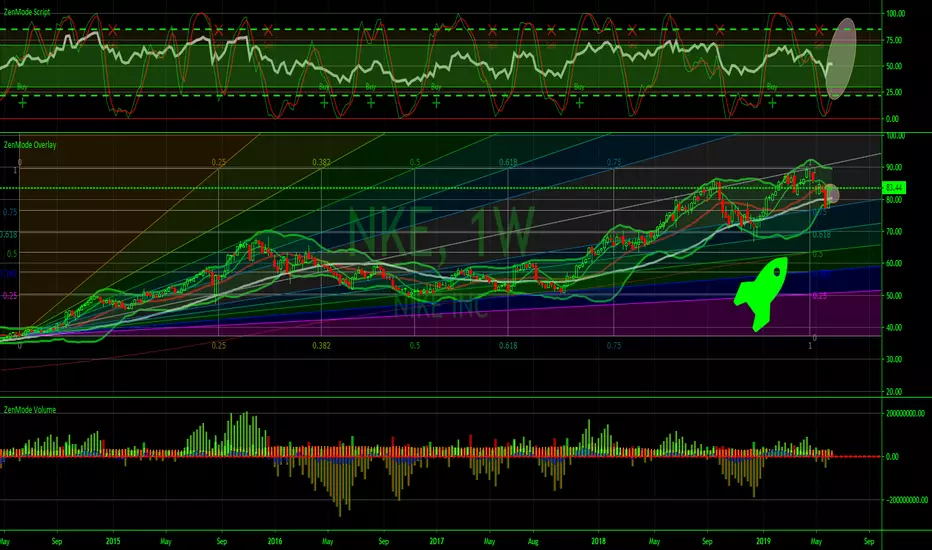The image size is (932, 550).
Task: Click the 90.00 price scale label
Action: [894, 167]
